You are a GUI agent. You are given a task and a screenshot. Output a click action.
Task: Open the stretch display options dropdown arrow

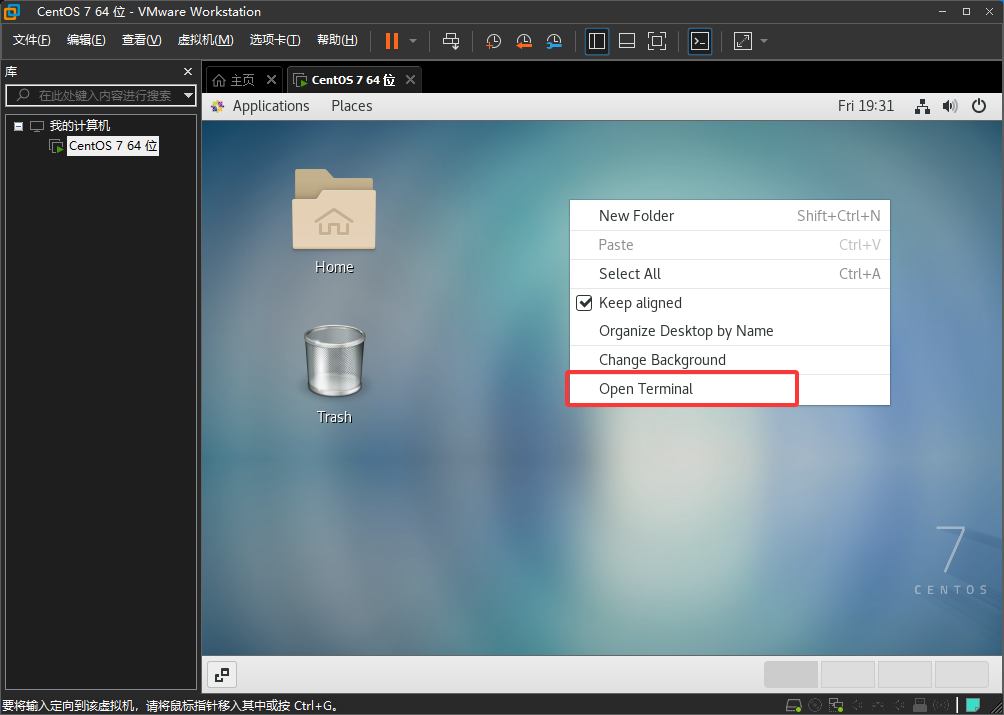[x=764, y=41]
